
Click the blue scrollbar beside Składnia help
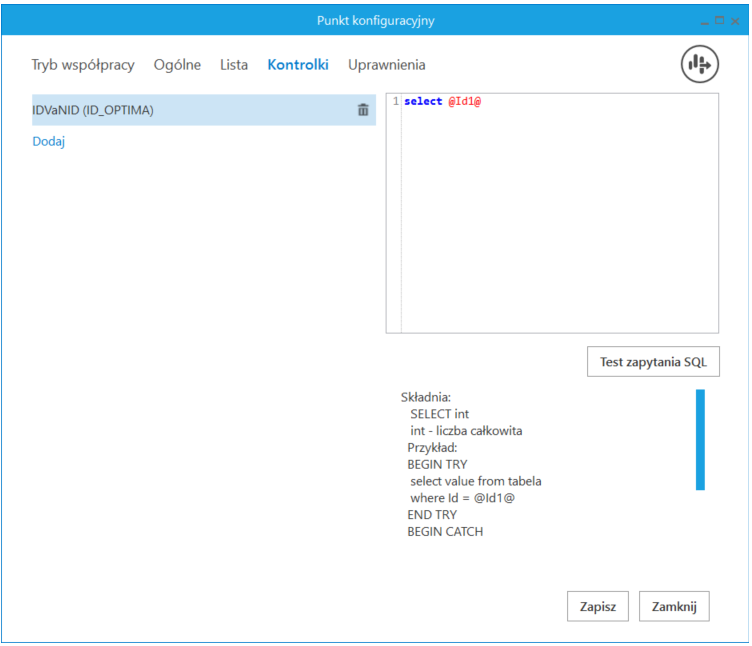pyautogui.click(x=700, y=440)
